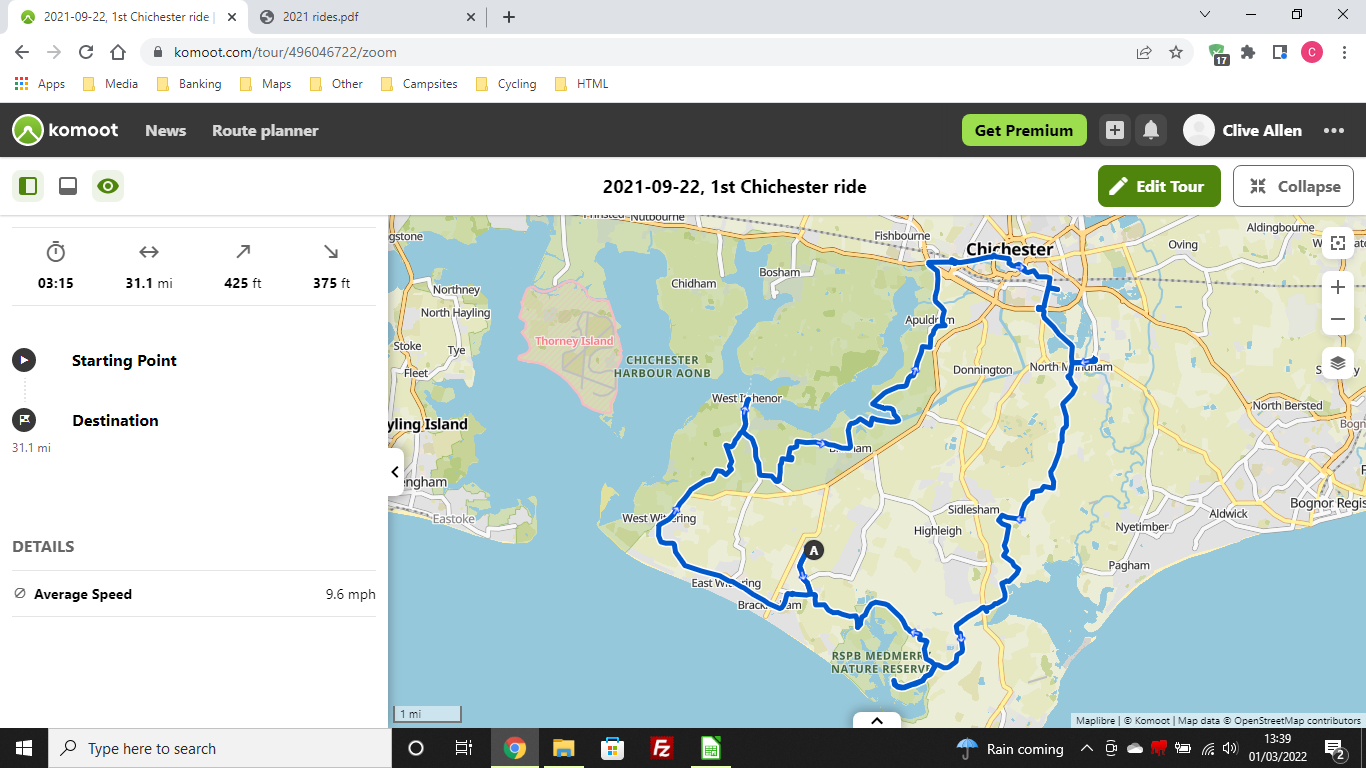Click the Starting Point play icon
Viewport: 1366px width, 768px height.
24,360
